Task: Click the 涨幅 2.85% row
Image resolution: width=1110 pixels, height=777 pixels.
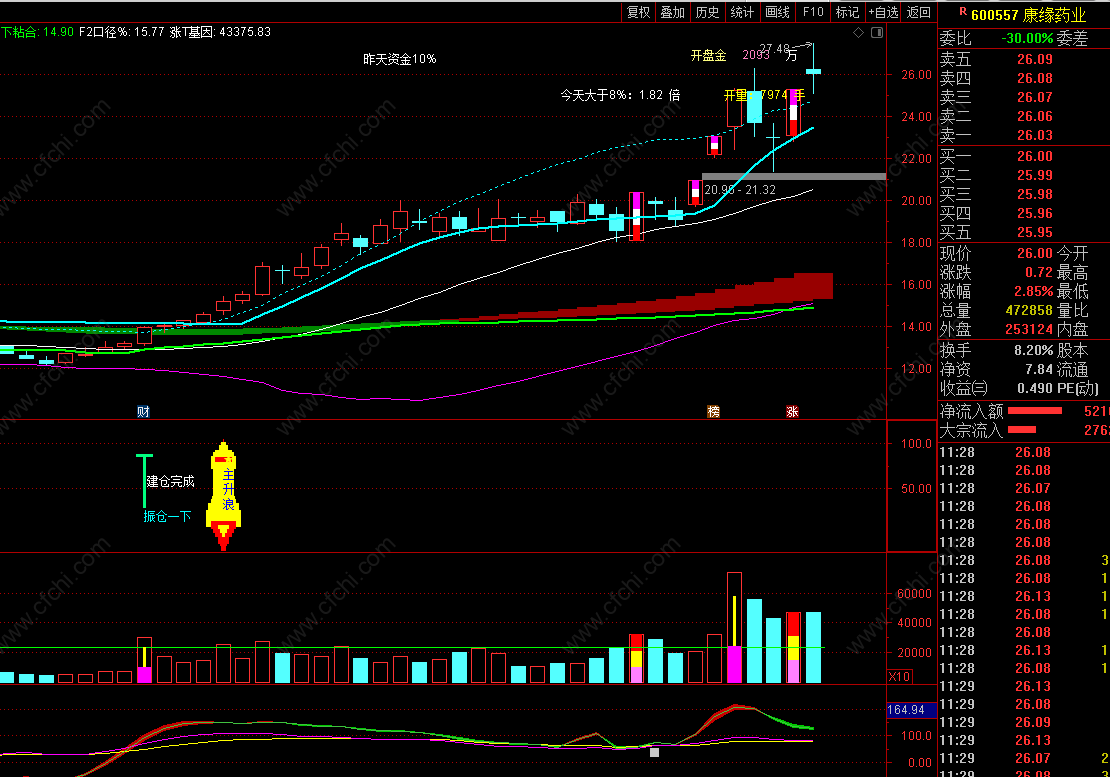Action: point(996,292)
